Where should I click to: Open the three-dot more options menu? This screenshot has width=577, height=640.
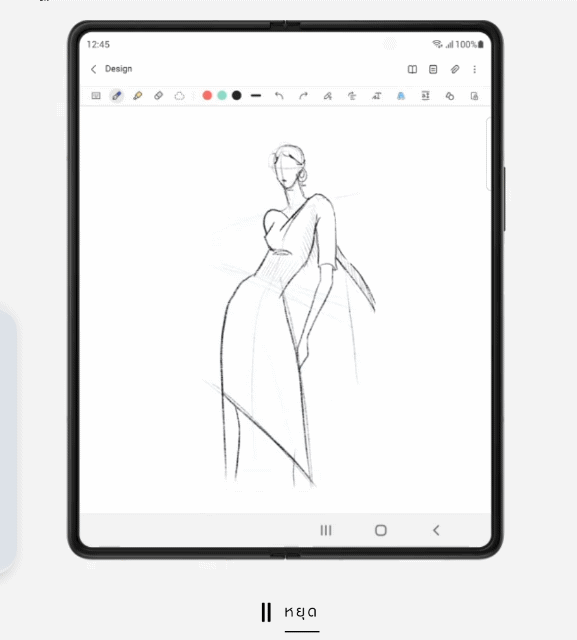(475, 69)
